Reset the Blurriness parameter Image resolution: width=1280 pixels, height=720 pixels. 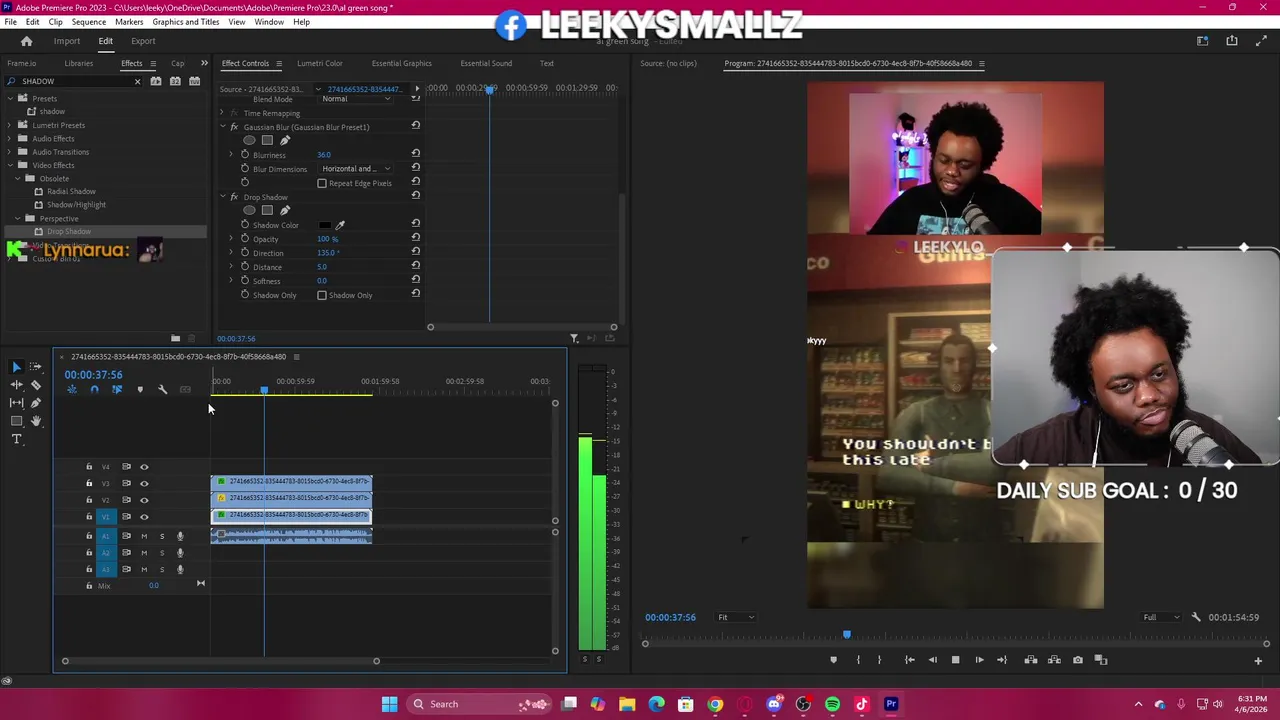415,154
